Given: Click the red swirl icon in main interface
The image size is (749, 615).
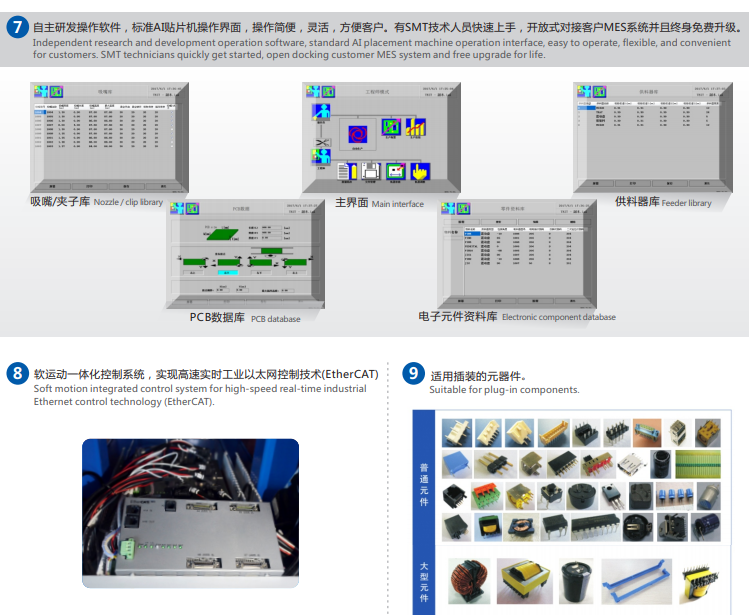Looking at the screenshot, I should coord(359,132).
